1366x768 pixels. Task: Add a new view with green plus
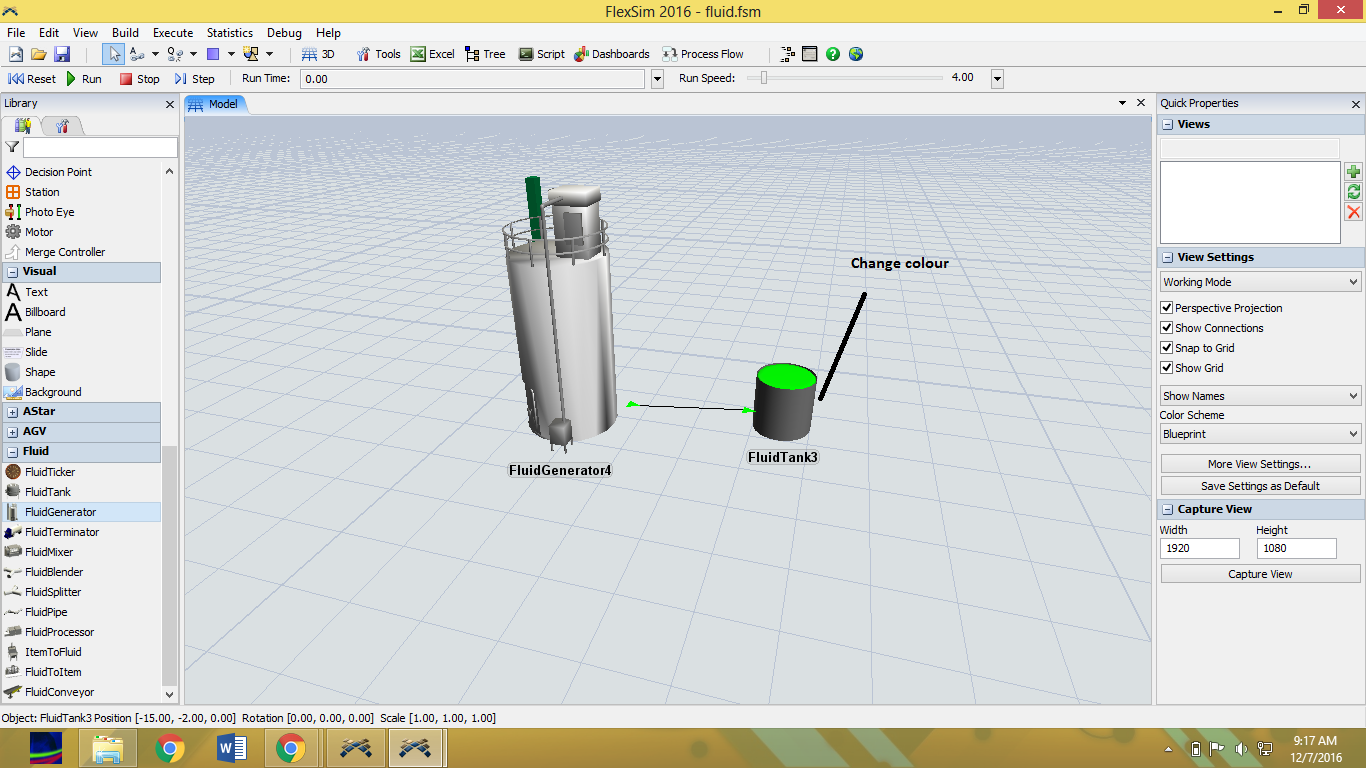tap(1353, 172)
